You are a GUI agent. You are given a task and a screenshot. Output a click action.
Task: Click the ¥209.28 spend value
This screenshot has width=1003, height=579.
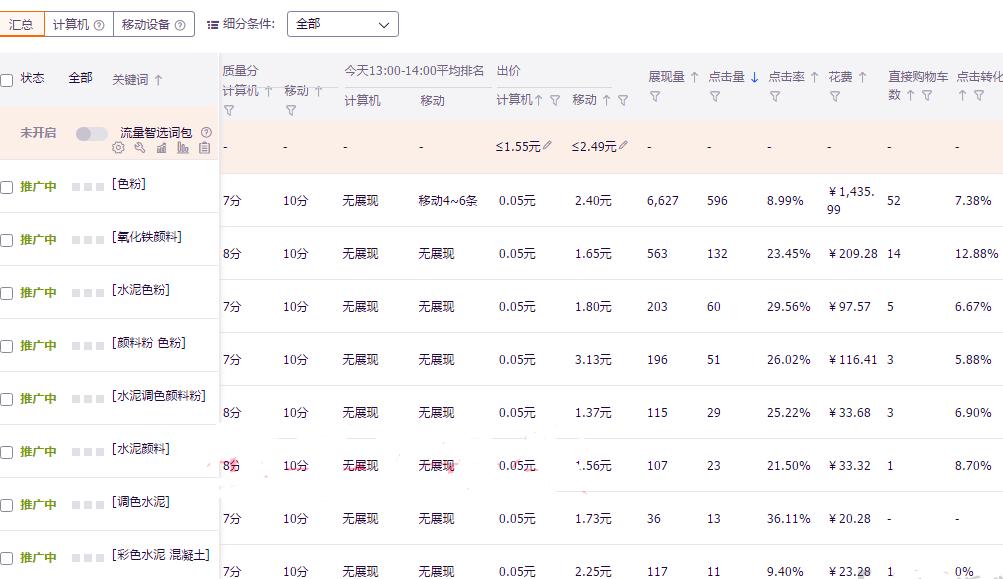(x=853, y=254)
